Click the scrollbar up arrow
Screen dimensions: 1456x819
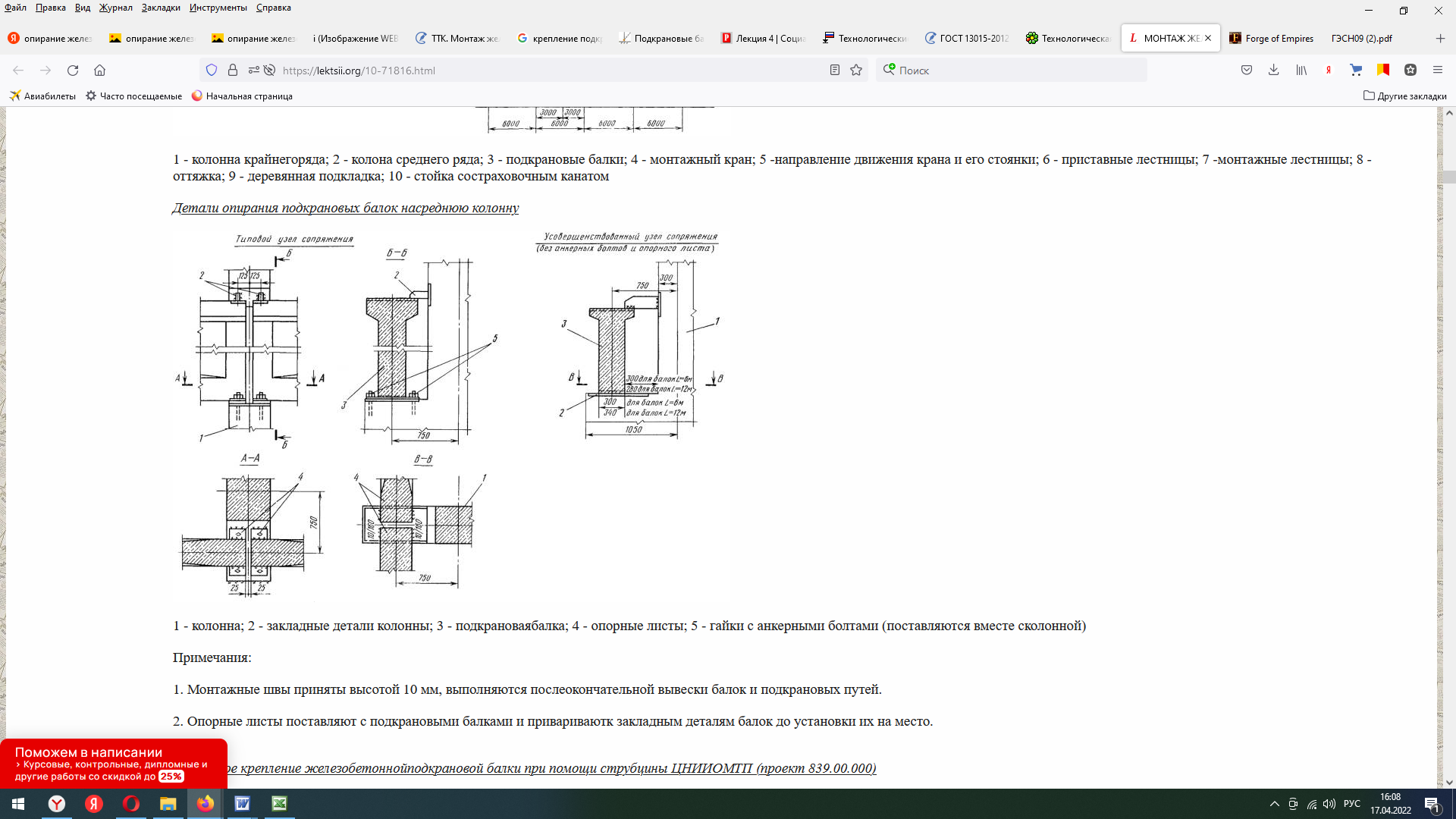[x=1449, y=113]
